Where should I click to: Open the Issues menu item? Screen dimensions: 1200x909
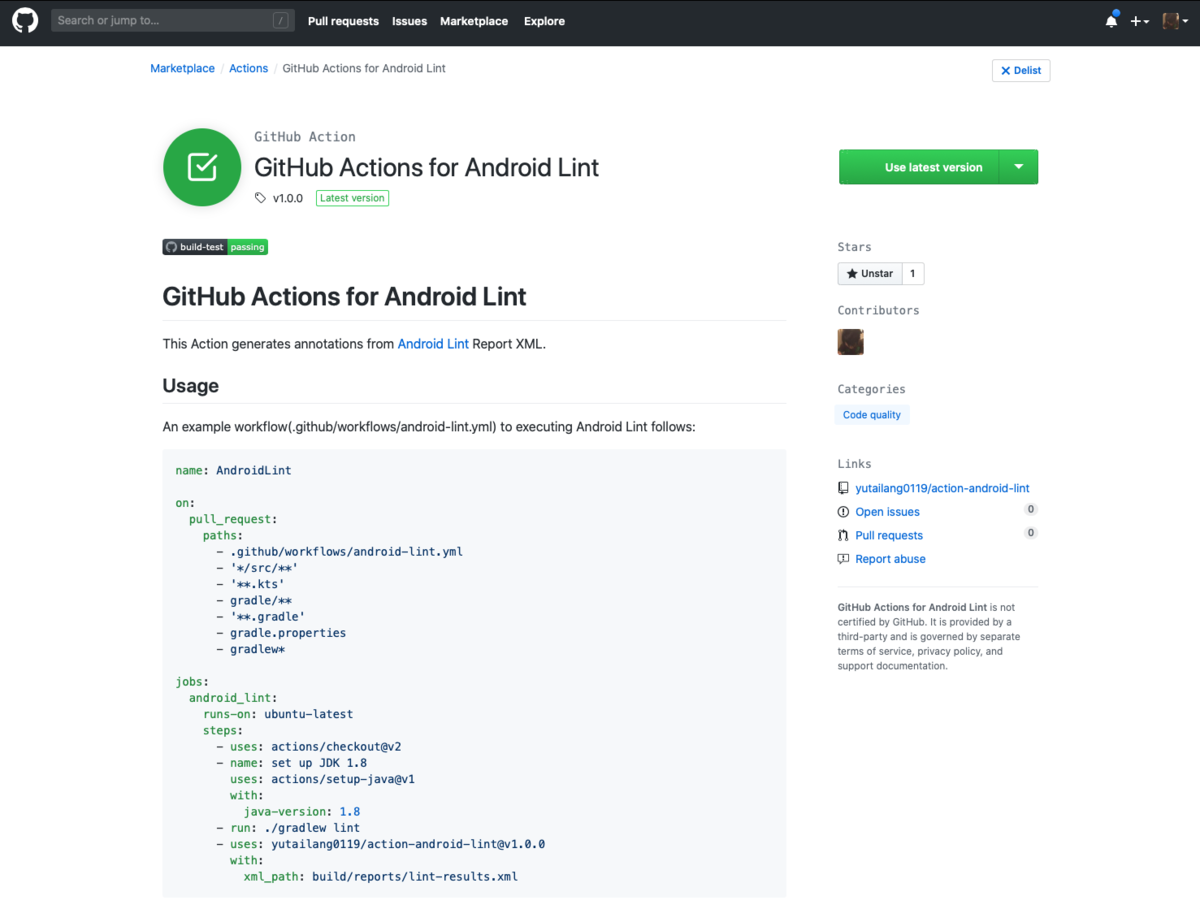pos(409,20)
